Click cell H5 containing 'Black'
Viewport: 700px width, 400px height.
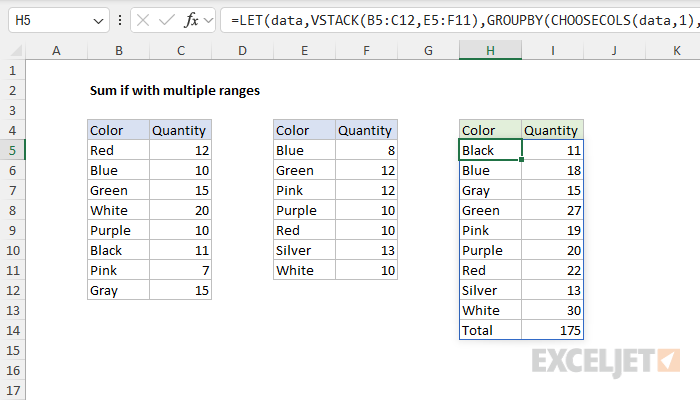tap(490, 150)
